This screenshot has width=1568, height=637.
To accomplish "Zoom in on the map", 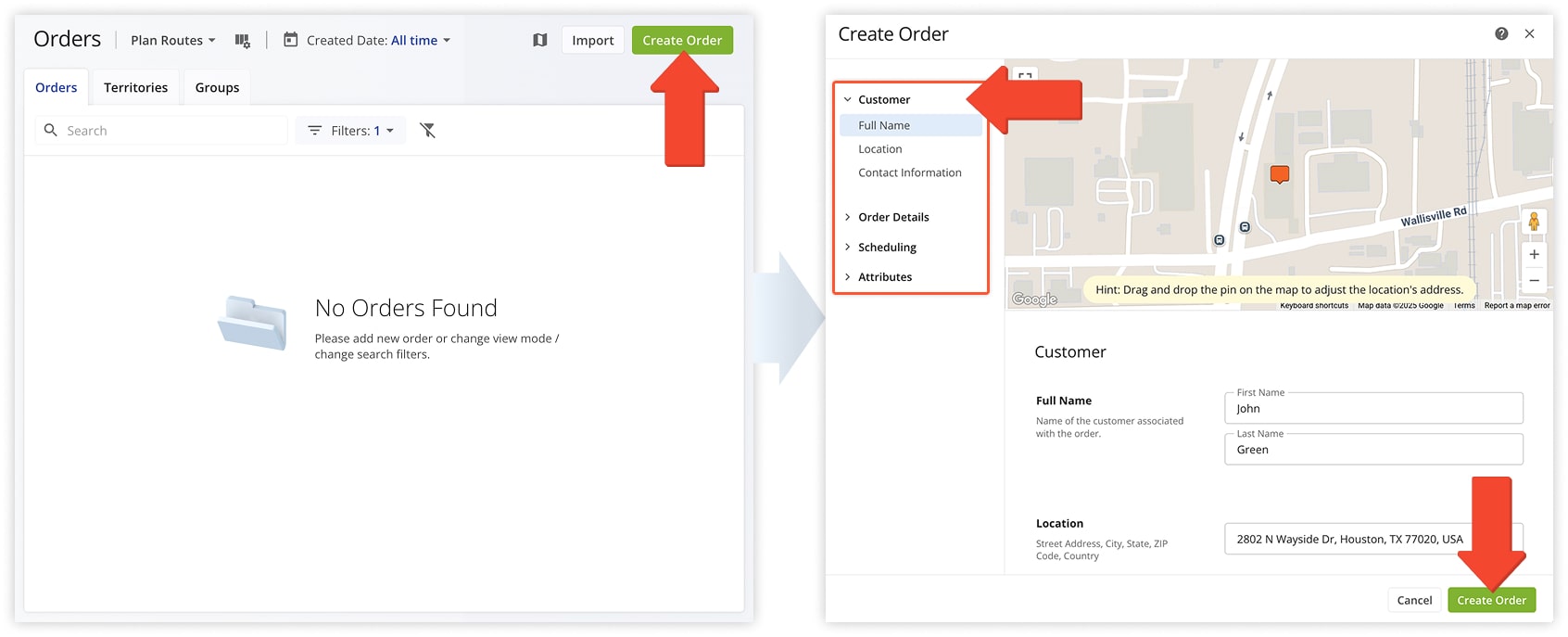I will [x=1534, y=254].
